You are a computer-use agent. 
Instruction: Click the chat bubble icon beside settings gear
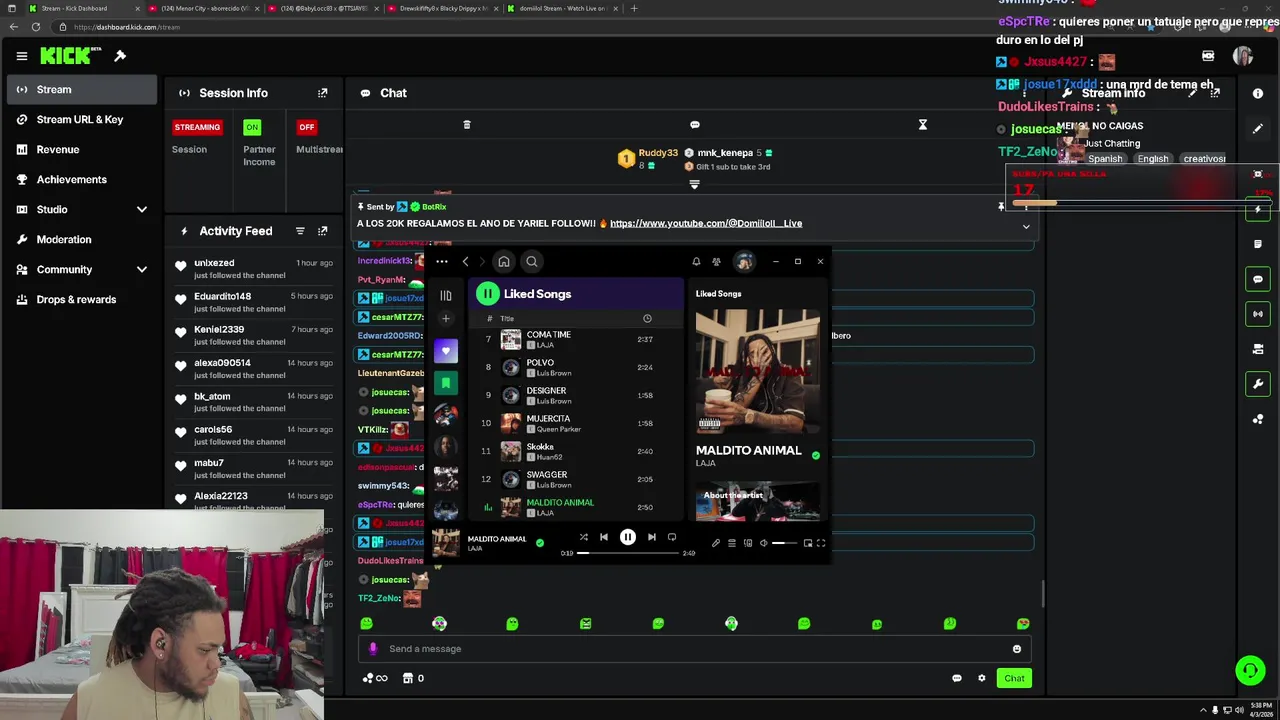(957, 678)
